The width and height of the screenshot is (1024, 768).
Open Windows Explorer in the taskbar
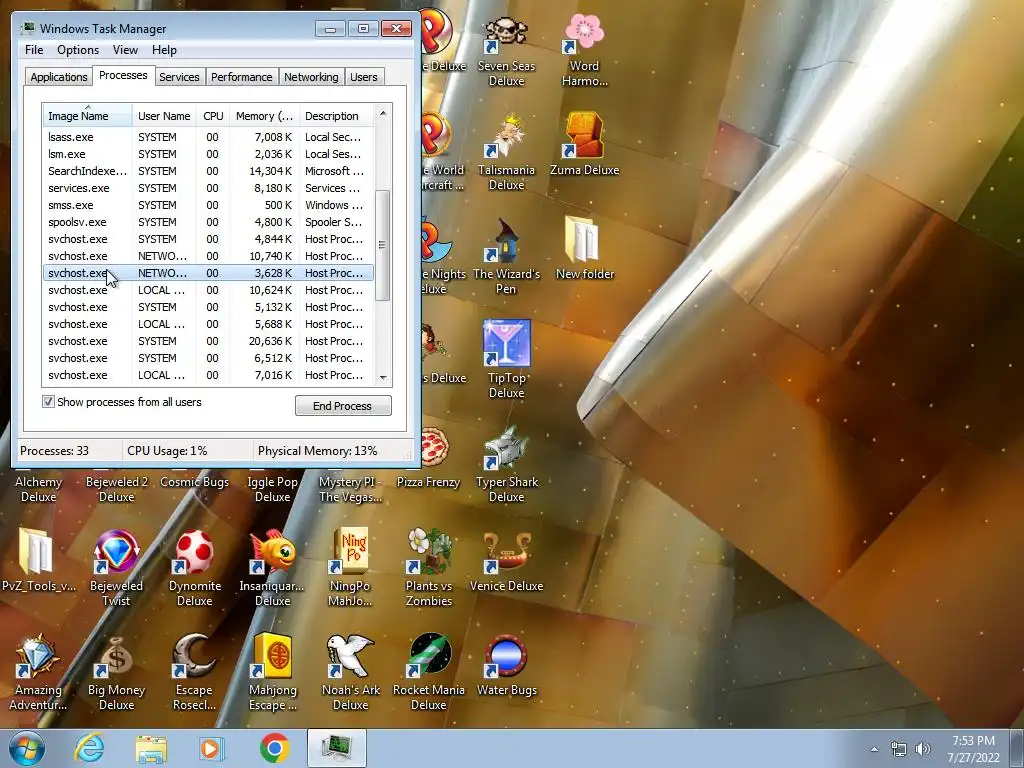151,748
